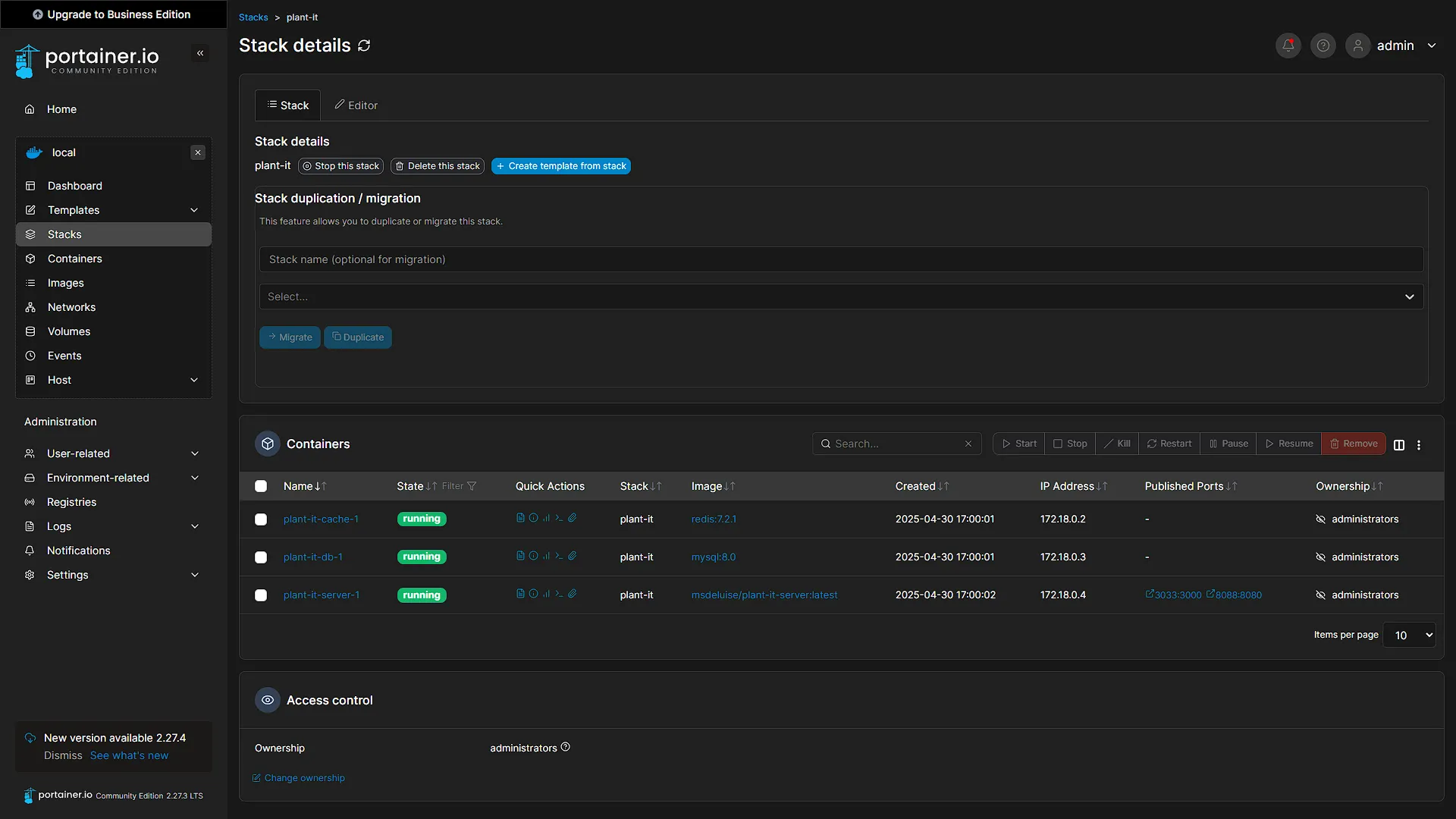Expand the Templates sidebar section
The width and height of the screenshot is (1456, 819).
click(113, 210)
